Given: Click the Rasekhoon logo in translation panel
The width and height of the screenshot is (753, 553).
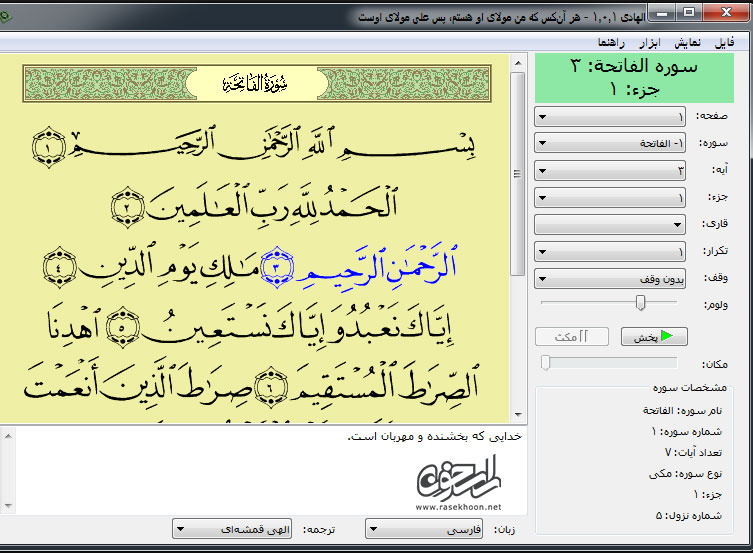Looking at the screenshot, I should point(458,485).
